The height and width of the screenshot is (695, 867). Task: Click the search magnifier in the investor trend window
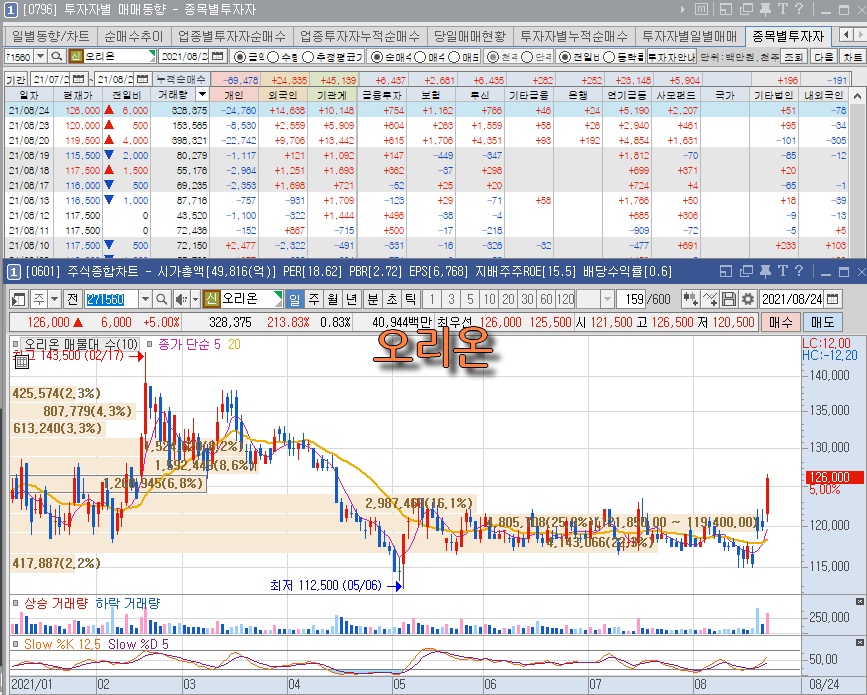[x=56, y=56]
